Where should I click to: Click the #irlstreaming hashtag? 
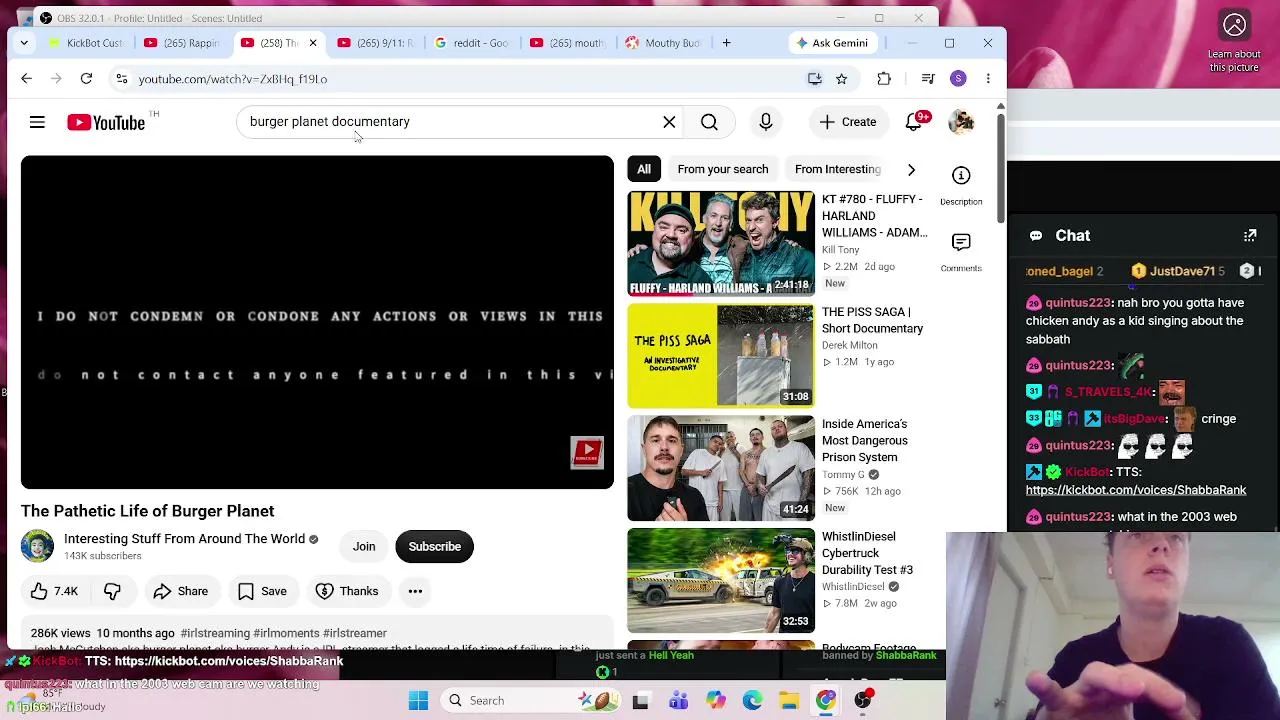pos(215,633)
